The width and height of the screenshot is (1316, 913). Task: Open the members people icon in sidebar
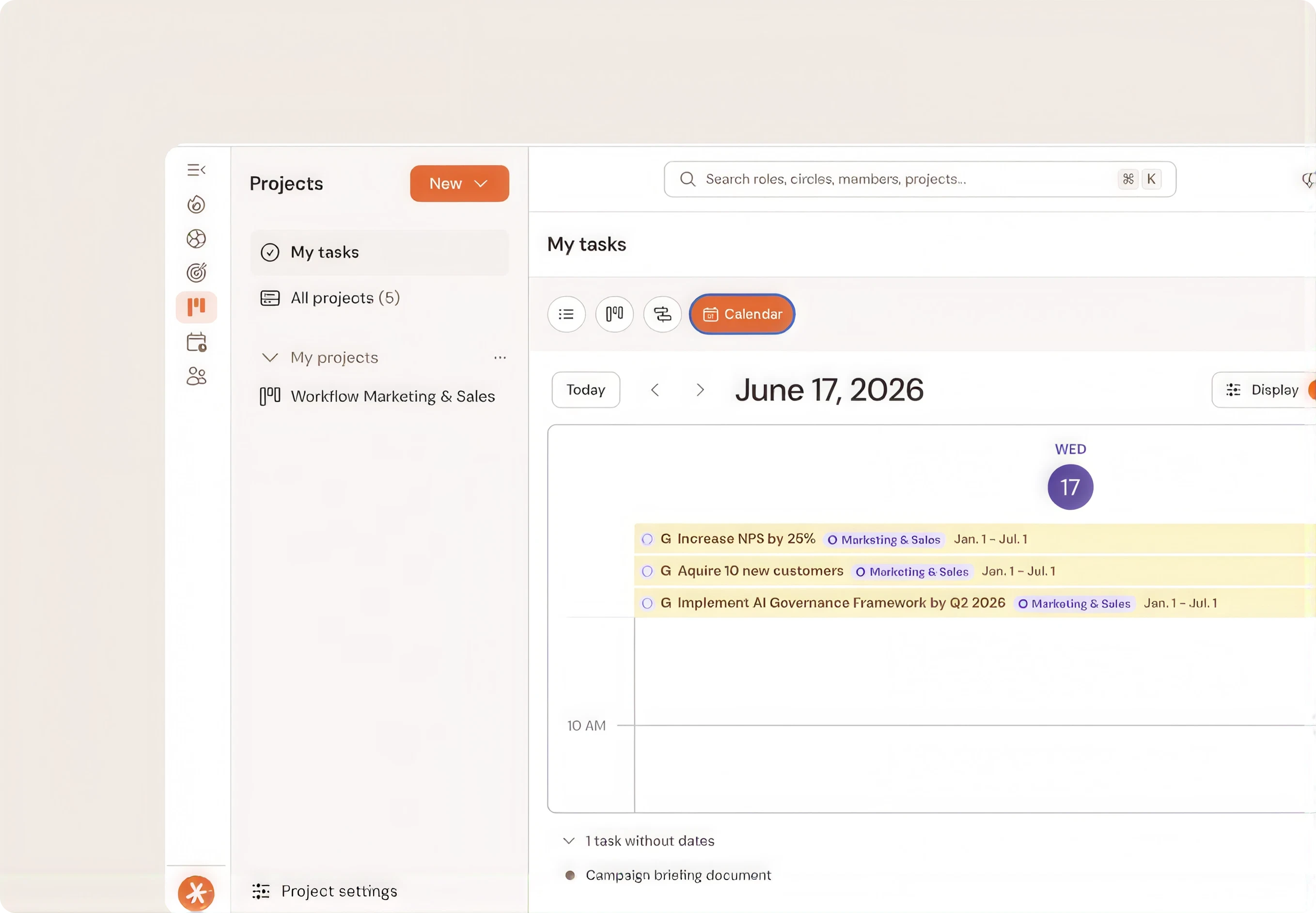click(196, 376)
